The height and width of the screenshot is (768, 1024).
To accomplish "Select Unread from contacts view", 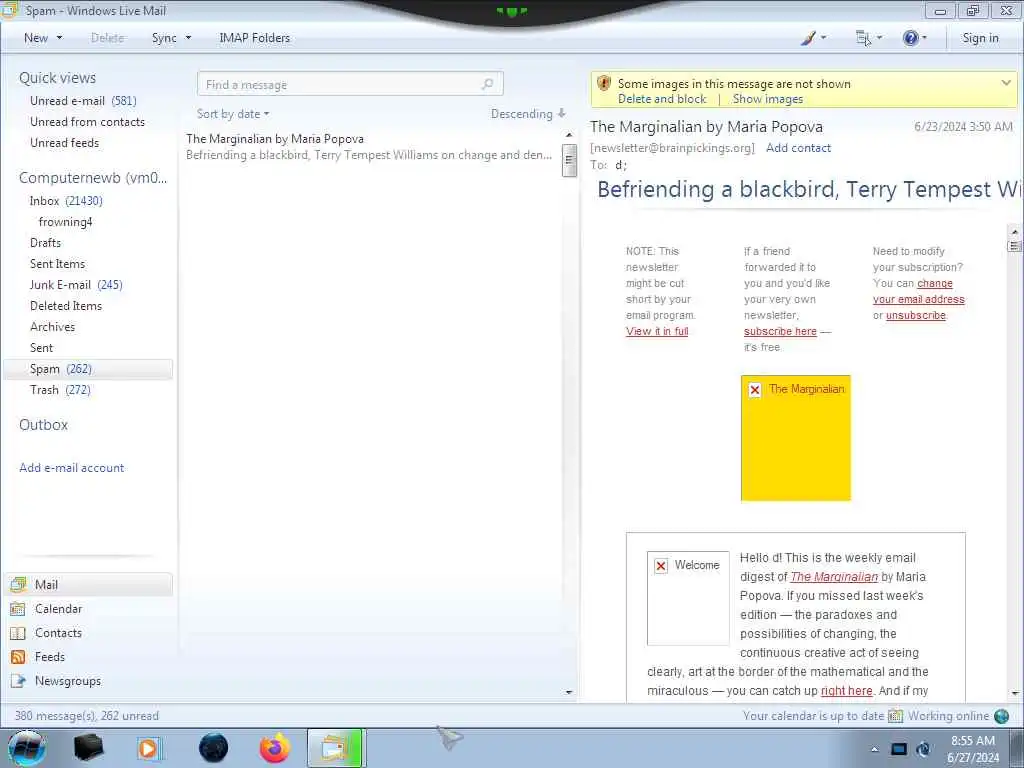I will pos(88,121).
